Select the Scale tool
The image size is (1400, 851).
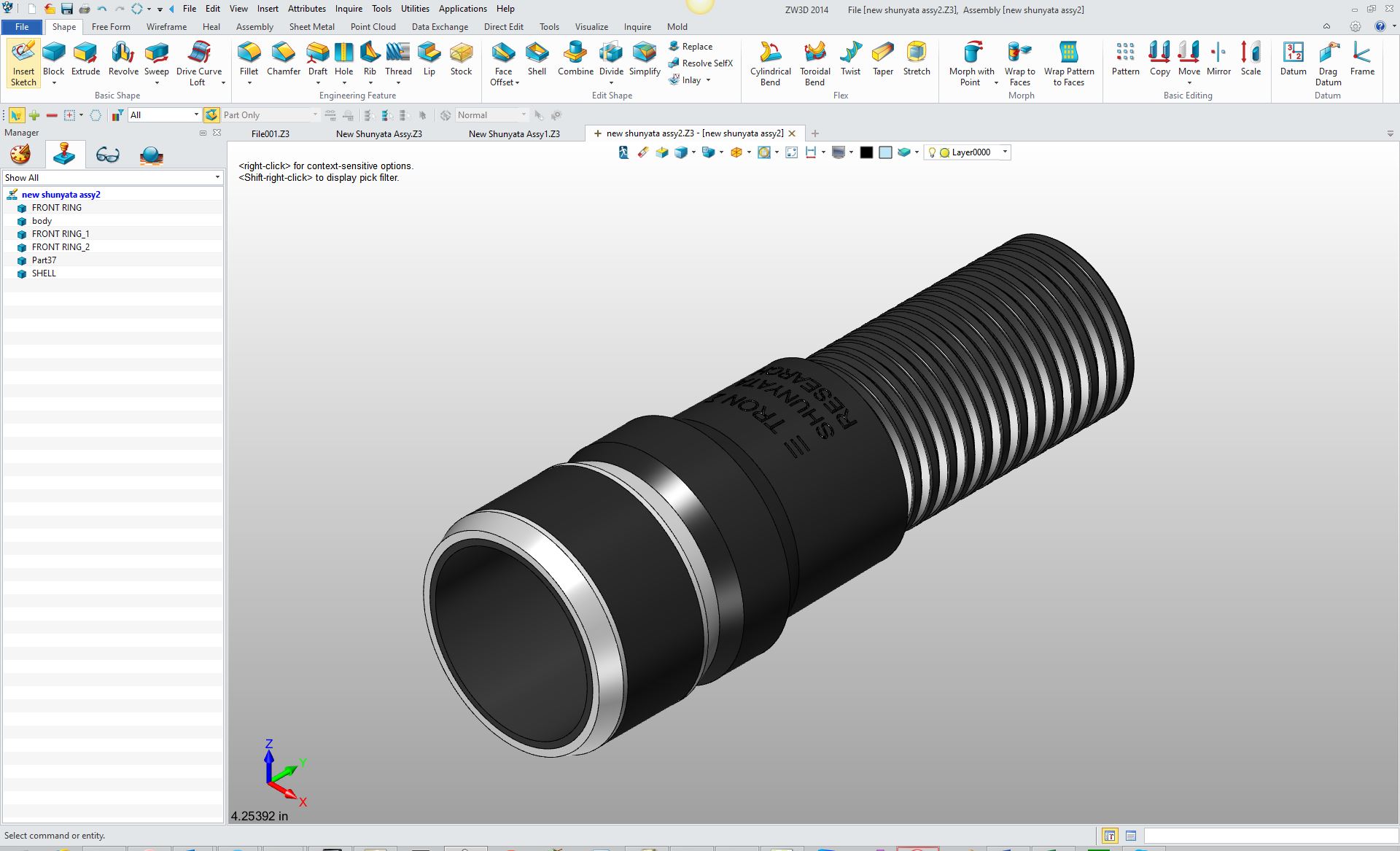(1251, 59)
